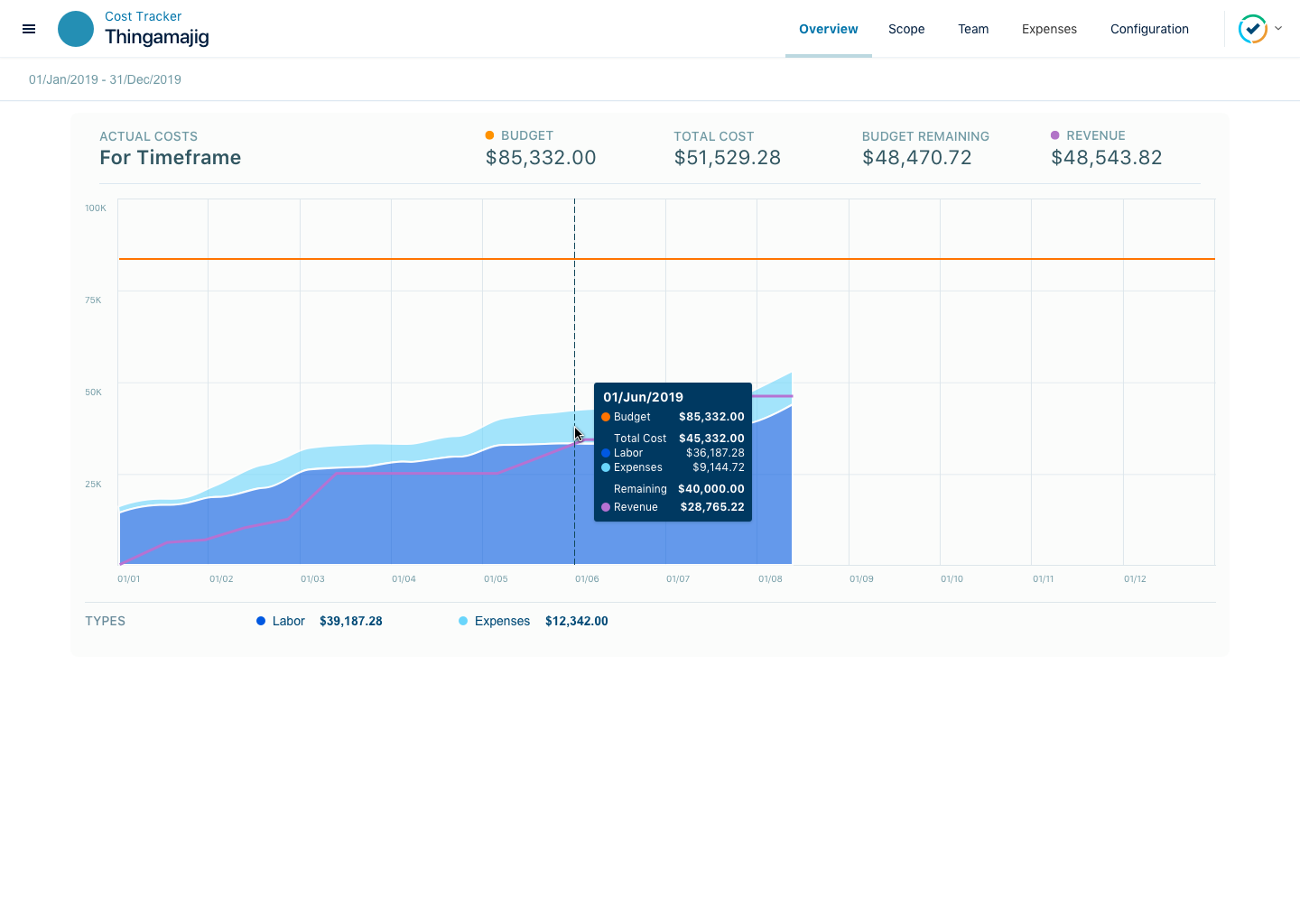
Task: Click the dark blue Labor legend dot
Action: click(261, 621)
